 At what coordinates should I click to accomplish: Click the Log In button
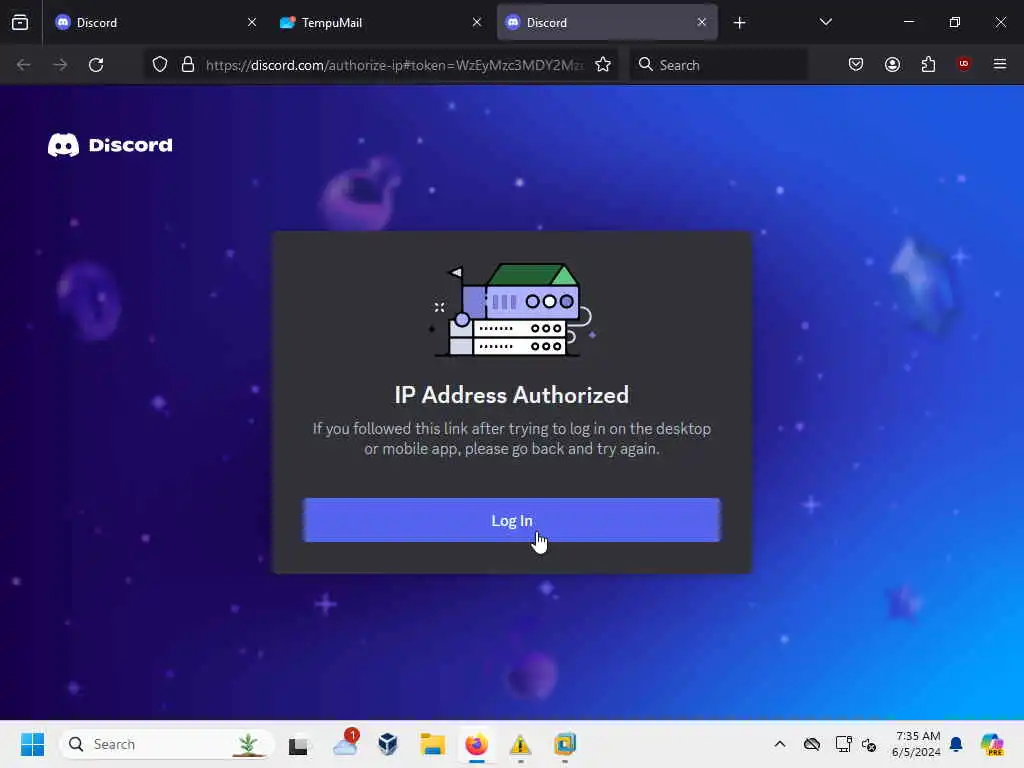click(x=511, y=520)
